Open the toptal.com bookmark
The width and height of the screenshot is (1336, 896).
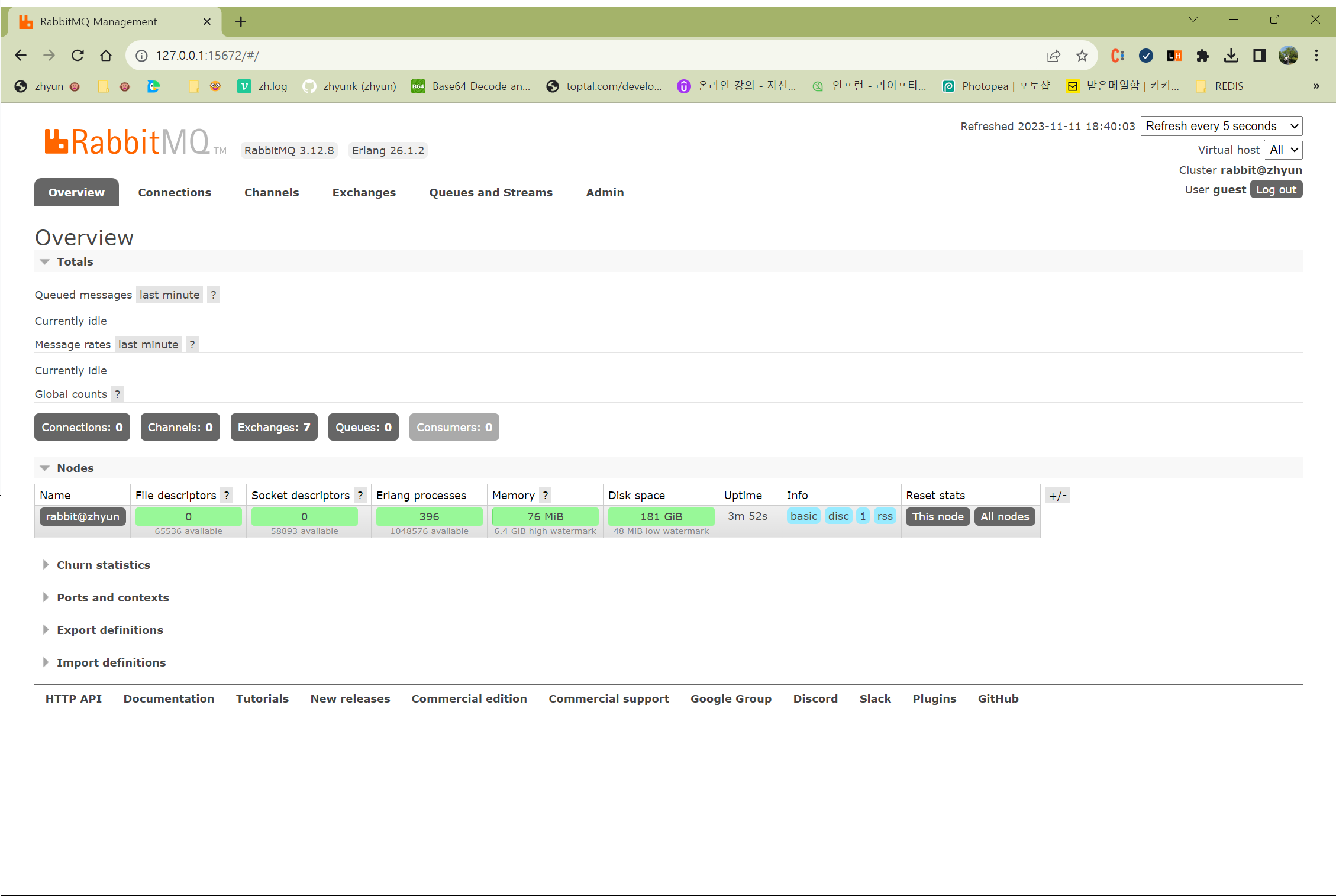click(x=604, y=86)
